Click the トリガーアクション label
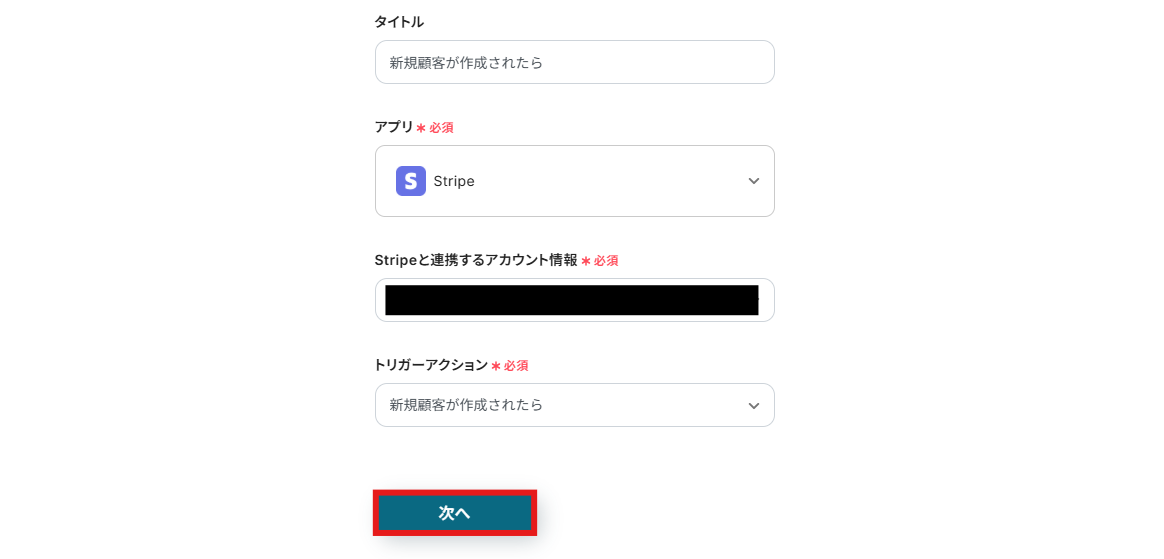The width and height of the screenshot is (1164, 559). click(431, 365)
